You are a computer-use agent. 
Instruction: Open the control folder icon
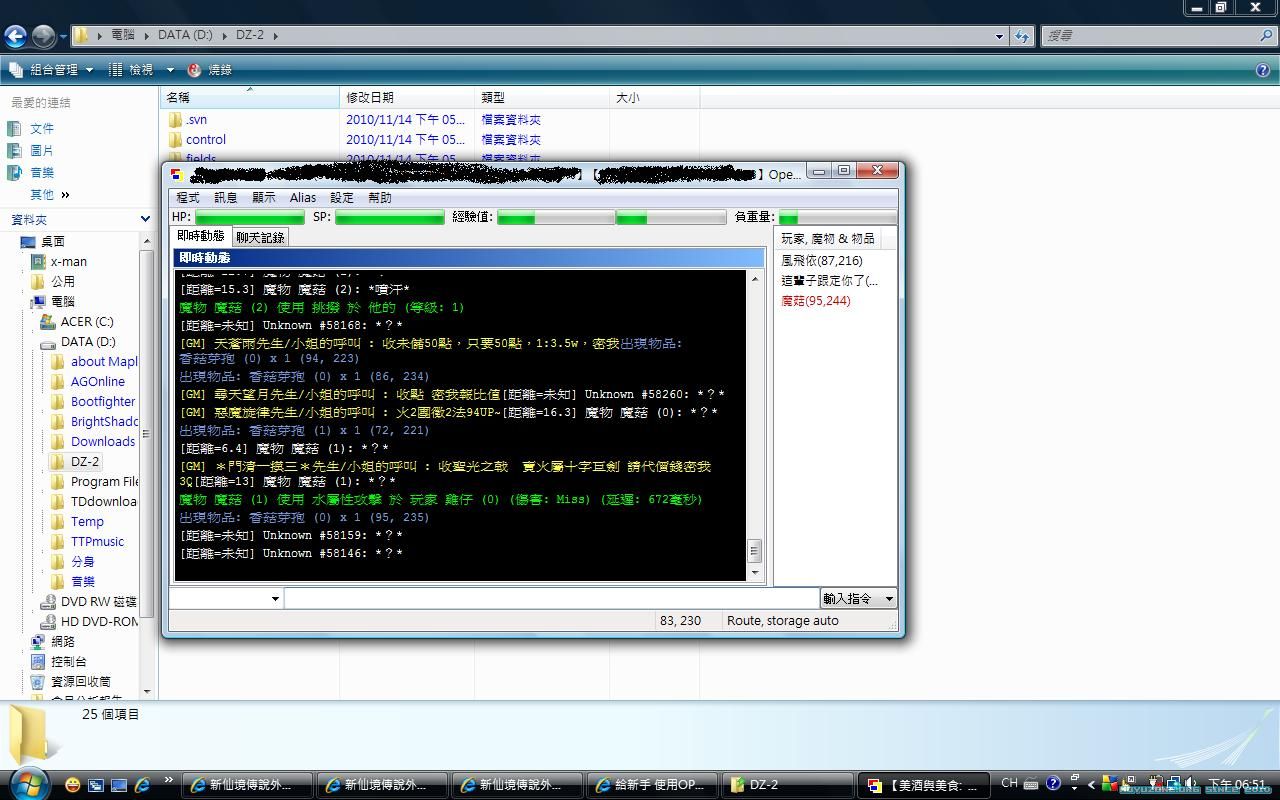[176, 140]
